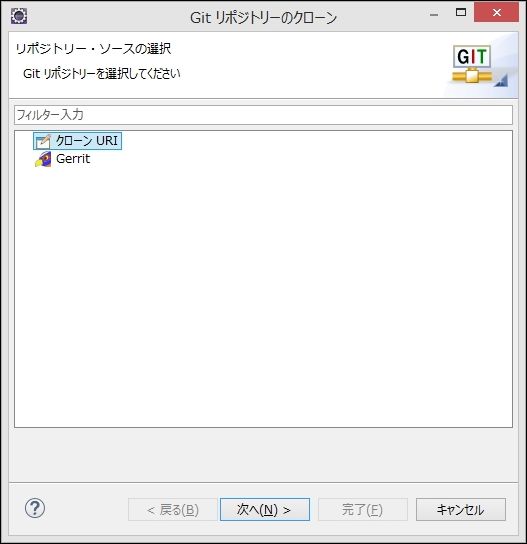Screen dimensions: 527x544
Task: Close the Git clone dialog window
Action: (496, 12)
